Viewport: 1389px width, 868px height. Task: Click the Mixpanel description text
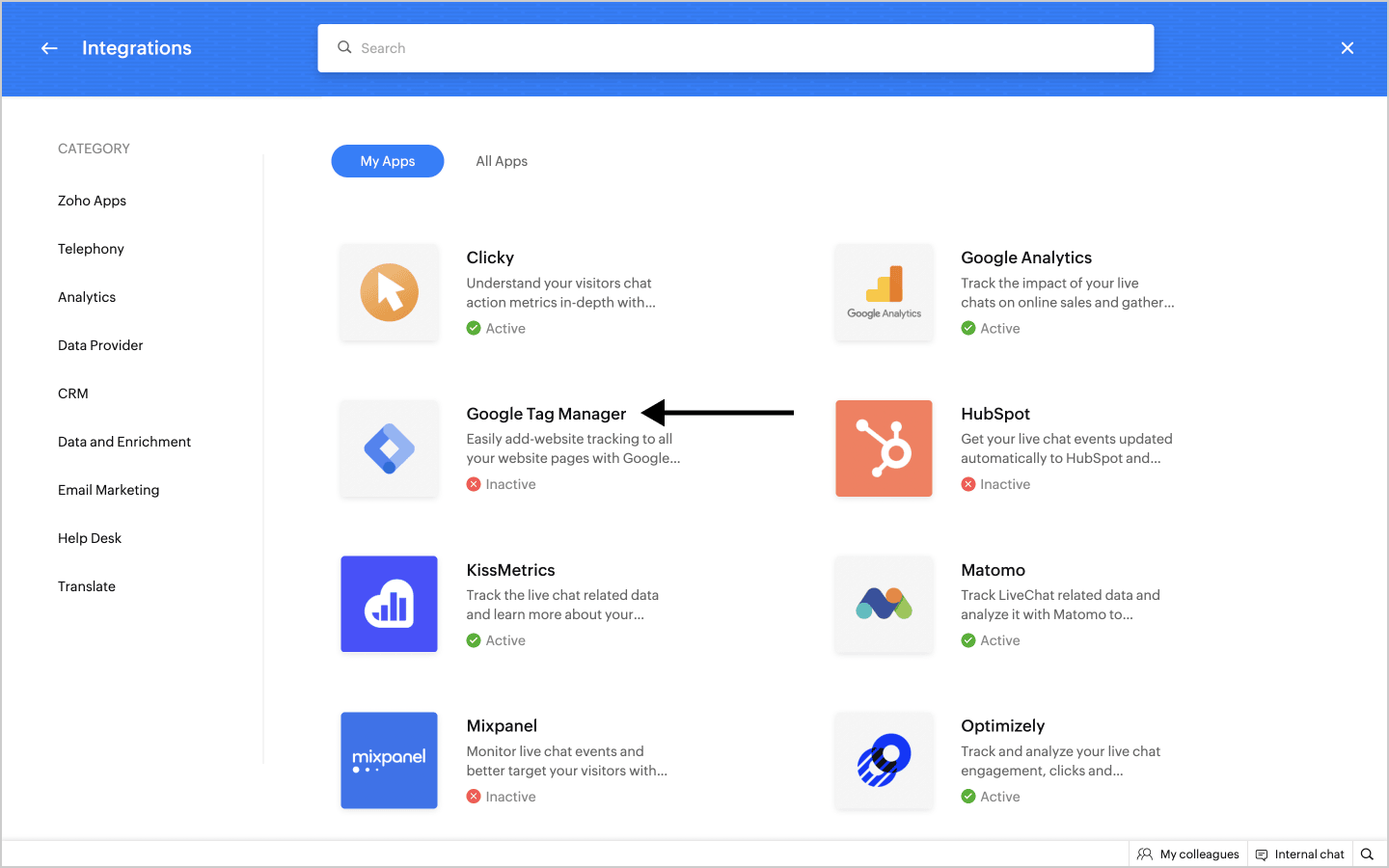[x=567, y=761]
